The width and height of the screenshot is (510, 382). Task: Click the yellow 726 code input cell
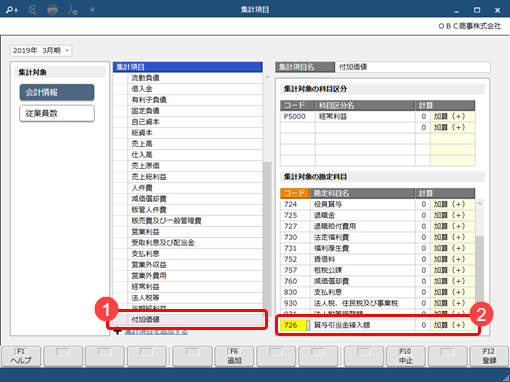tap(294, 325)
